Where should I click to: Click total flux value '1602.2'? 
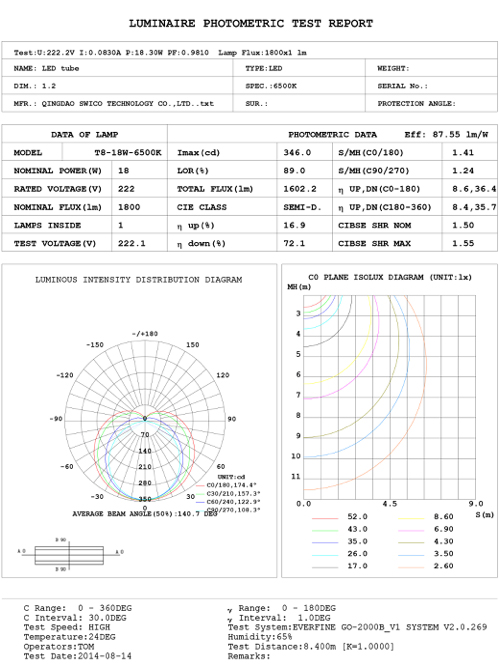[x=300, y=189]
